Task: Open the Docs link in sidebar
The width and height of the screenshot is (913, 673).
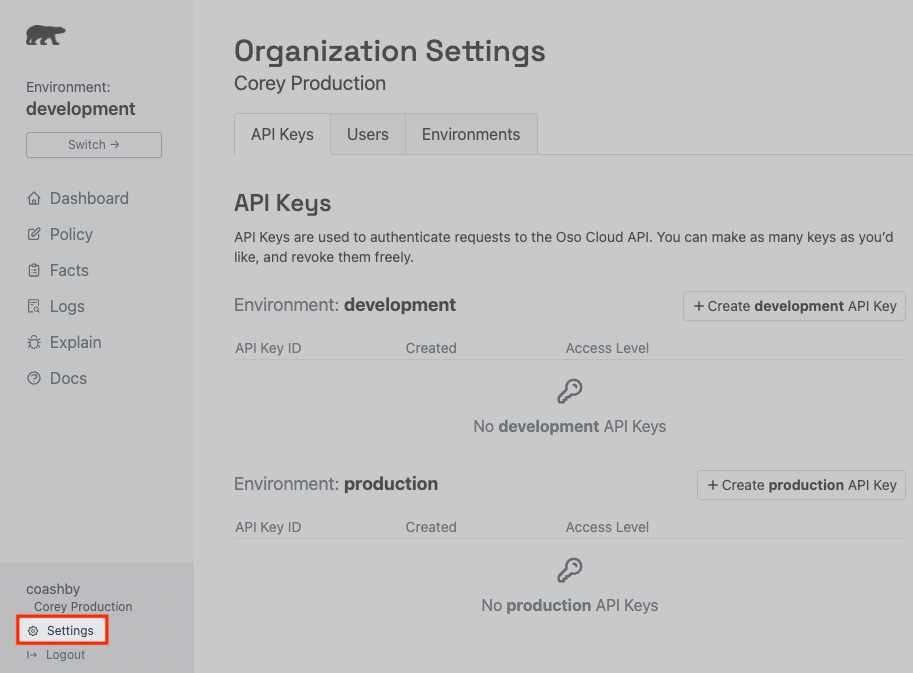Action: 68,378
